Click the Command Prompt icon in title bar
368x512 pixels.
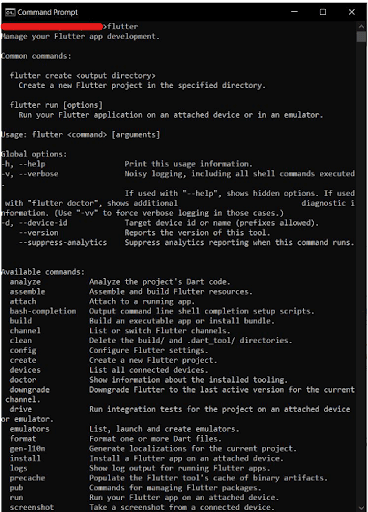pos(10,12)
